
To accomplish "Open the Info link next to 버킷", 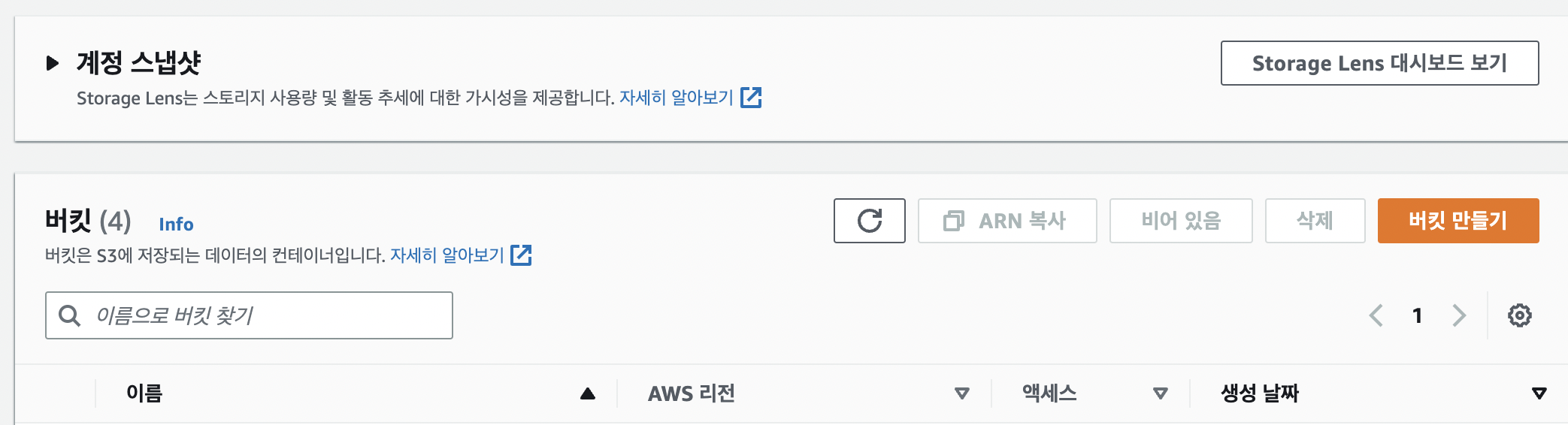I will [x=176, y=224].
